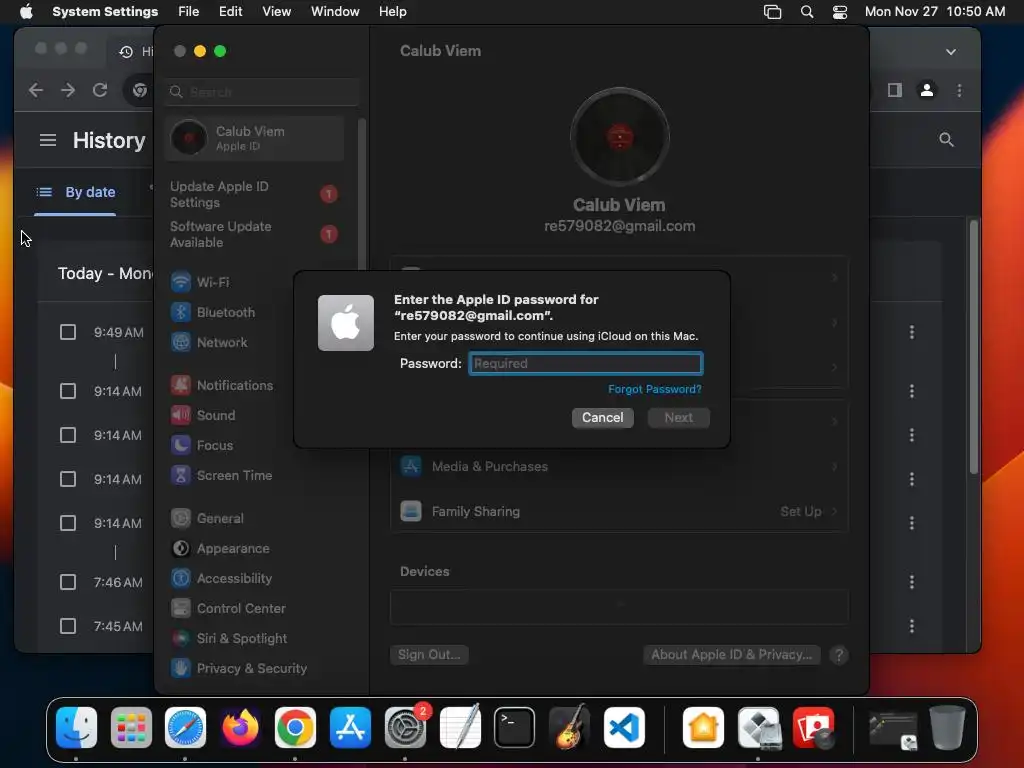This screenshot has width=1024, height=768.
Task: Select the General gear icon
Action: point(181,519)
